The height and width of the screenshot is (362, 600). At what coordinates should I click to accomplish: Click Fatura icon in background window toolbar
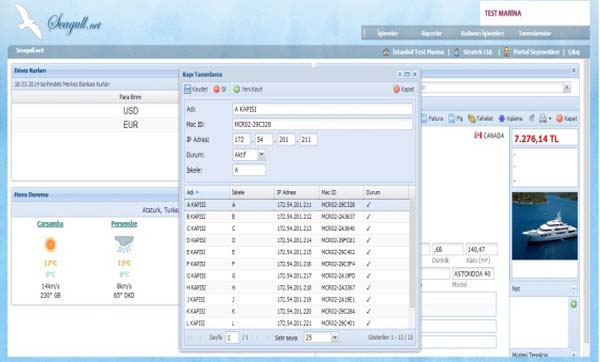(424, 119)
